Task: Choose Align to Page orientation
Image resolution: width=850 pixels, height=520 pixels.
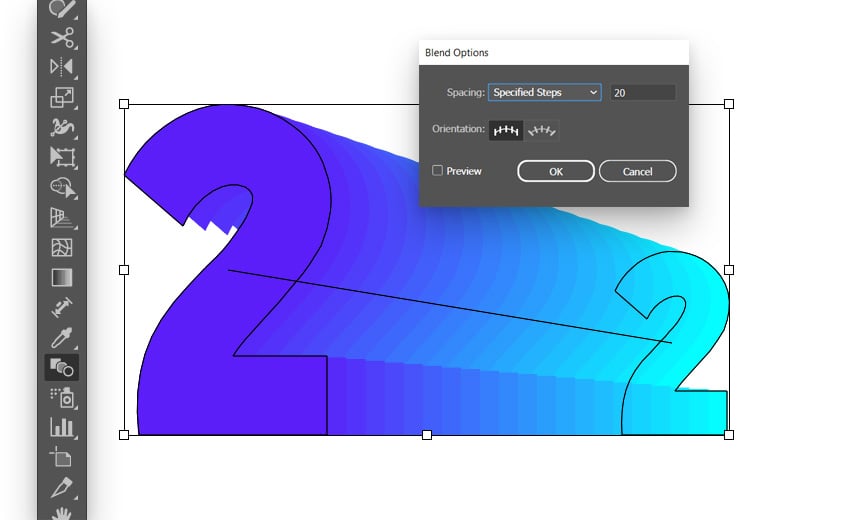Action: 506,131
